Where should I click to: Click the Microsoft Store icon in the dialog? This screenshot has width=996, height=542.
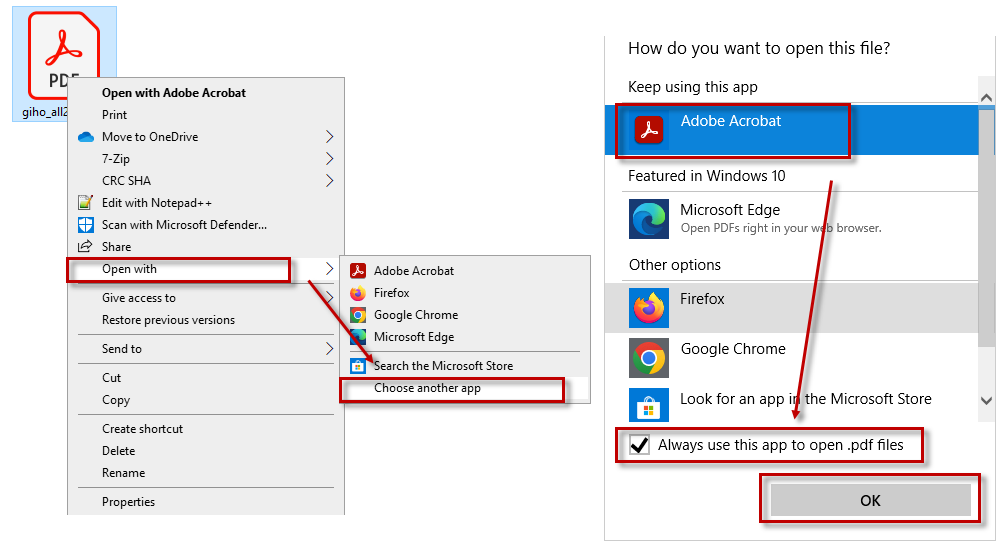[649, 405]
